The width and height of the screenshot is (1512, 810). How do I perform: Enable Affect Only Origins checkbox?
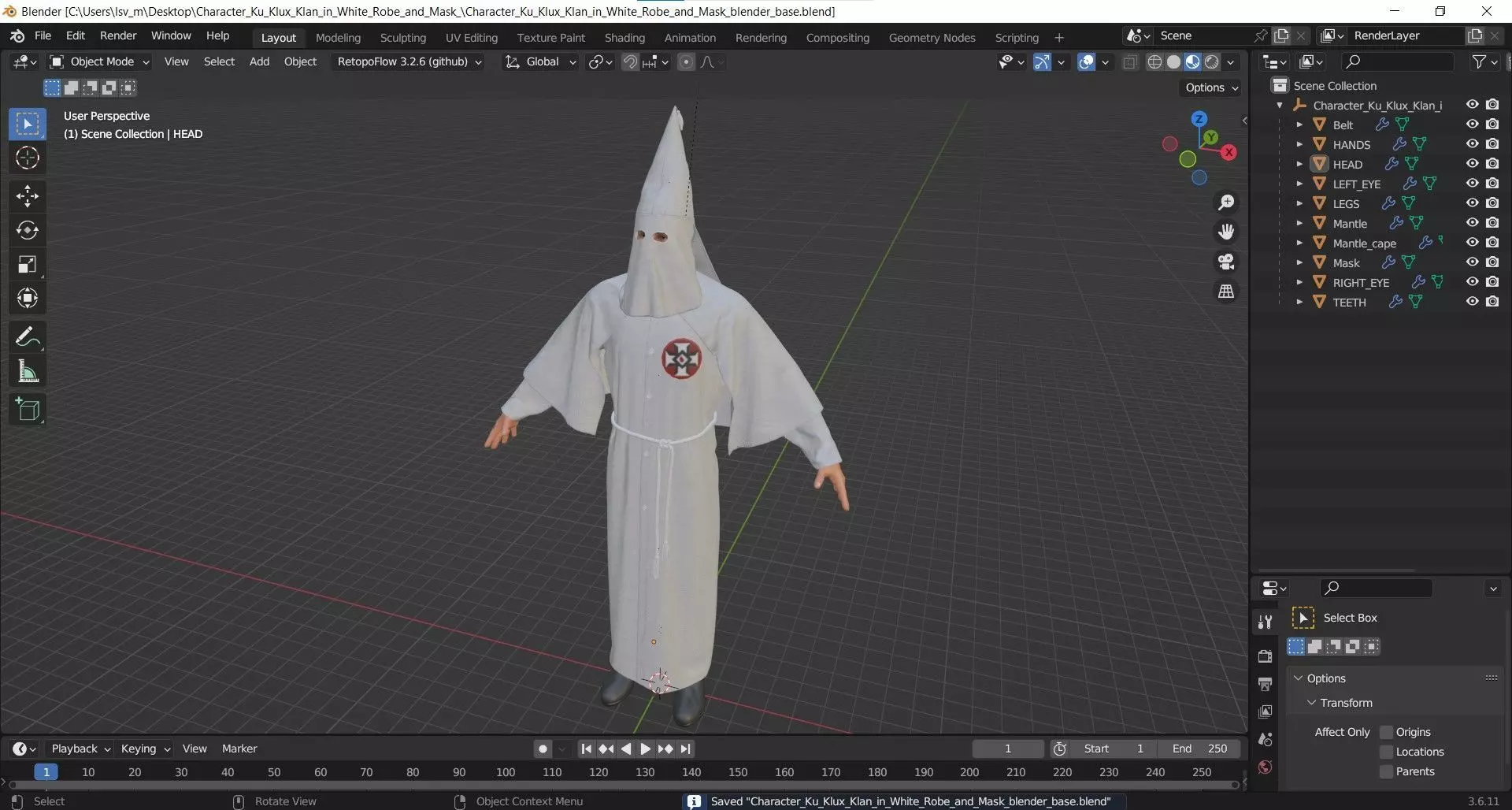pos(1387,732)
